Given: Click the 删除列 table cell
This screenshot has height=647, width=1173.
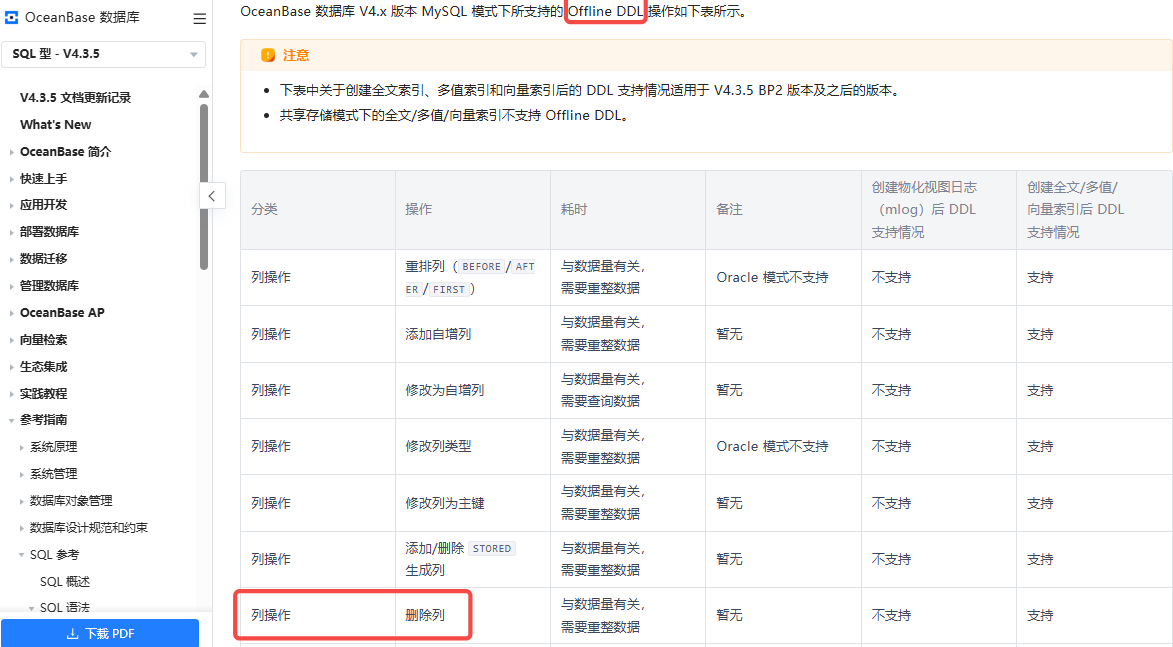Looking at the screenshot, I should coord(425,615).
